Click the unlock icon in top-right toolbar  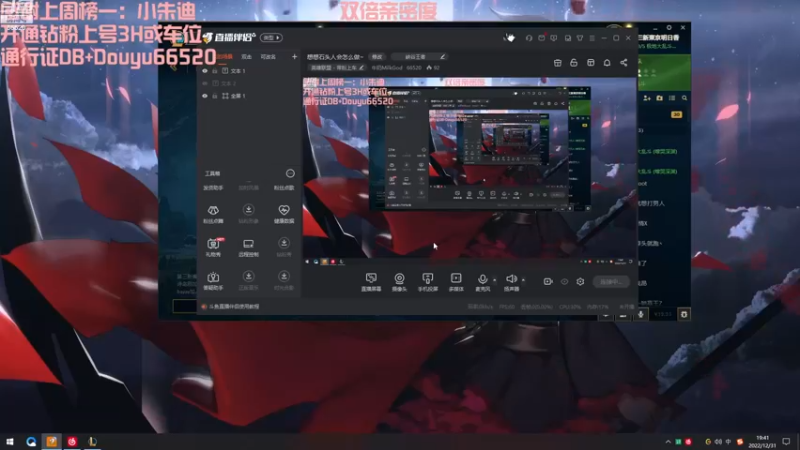click(573, 62)
